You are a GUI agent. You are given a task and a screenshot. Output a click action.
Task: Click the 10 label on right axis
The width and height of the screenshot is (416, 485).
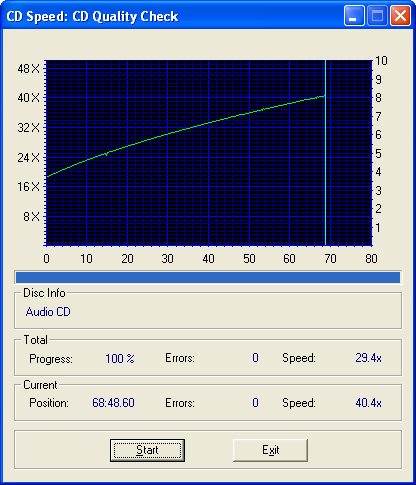point(381,61)
